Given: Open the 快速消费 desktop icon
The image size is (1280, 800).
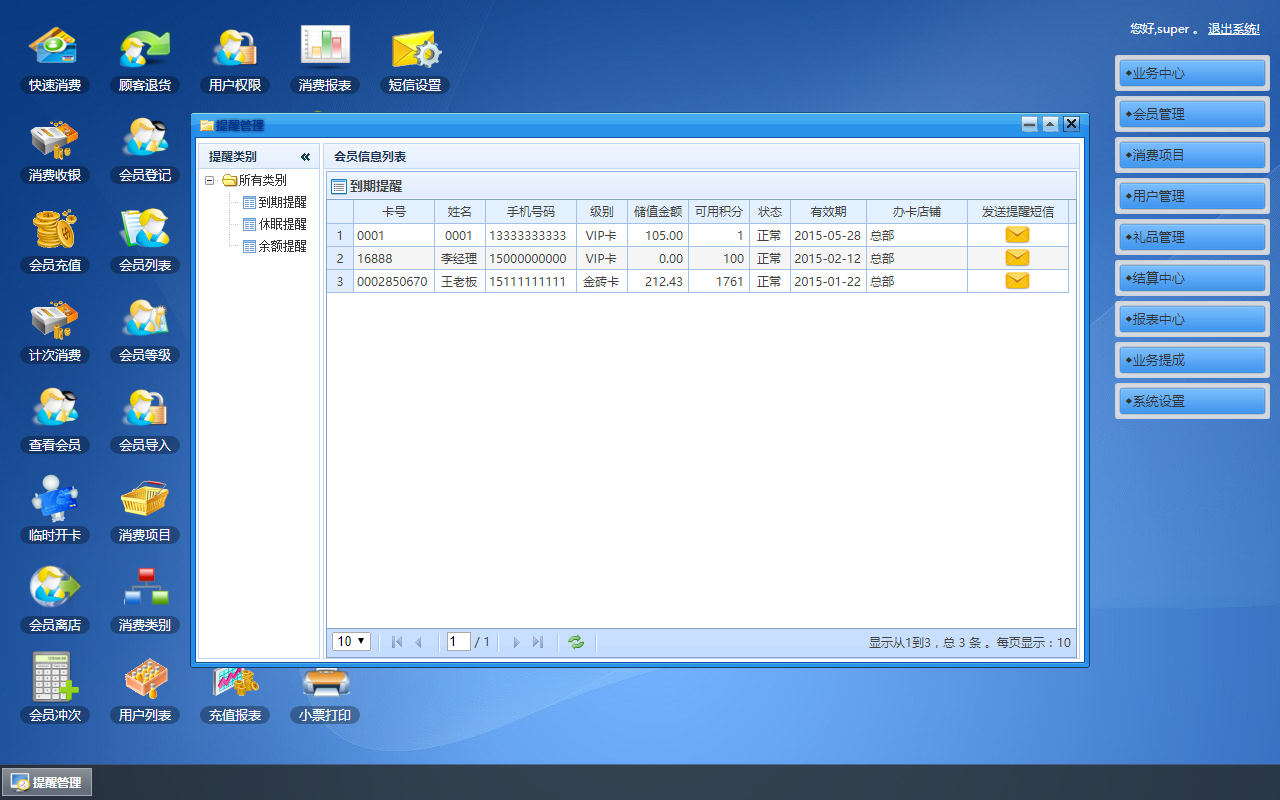Looking at the screenshot, I should tap(55, 60).
